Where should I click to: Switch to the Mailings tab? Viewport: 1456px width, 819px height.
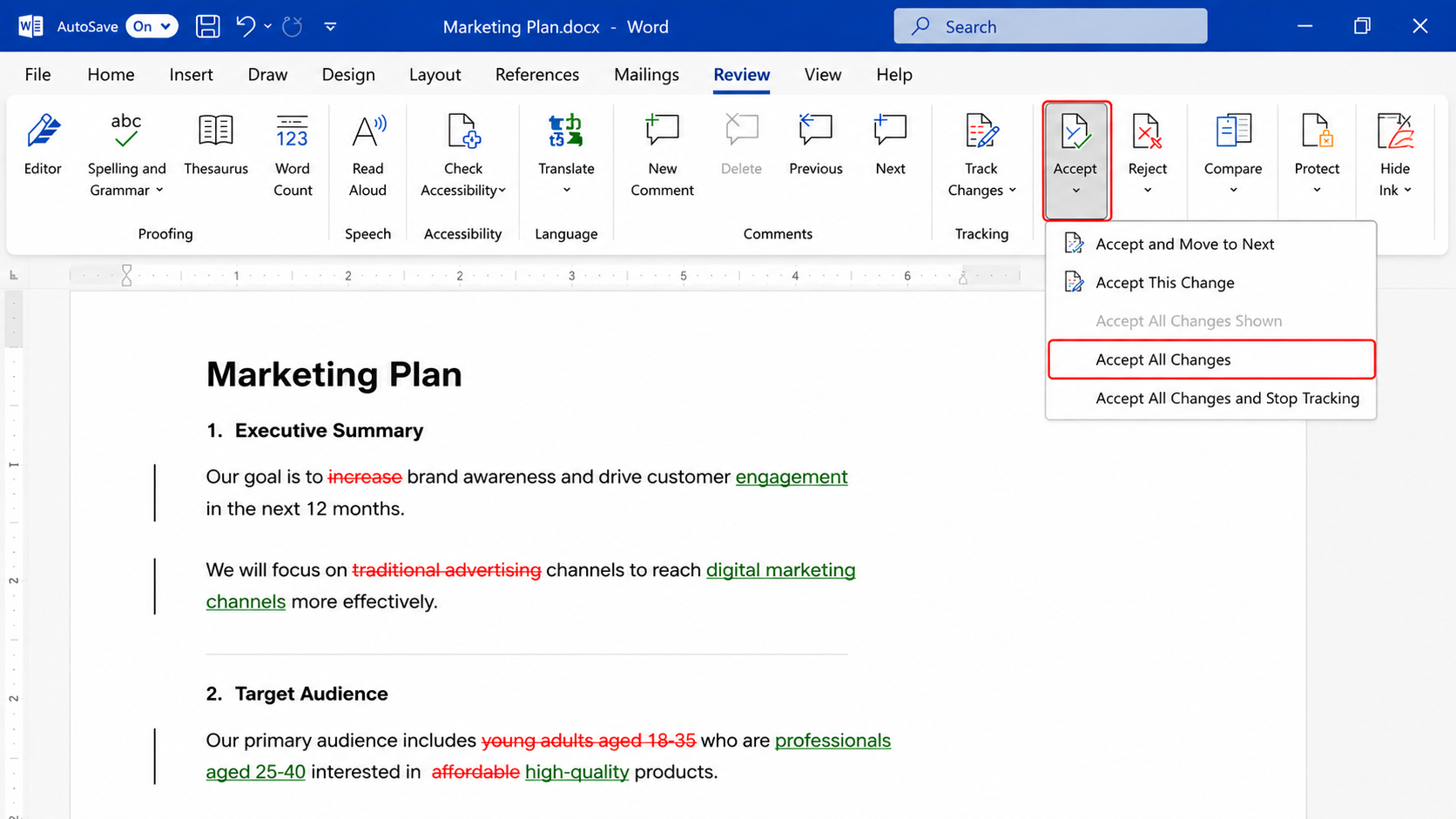click(x=646, y=75)
